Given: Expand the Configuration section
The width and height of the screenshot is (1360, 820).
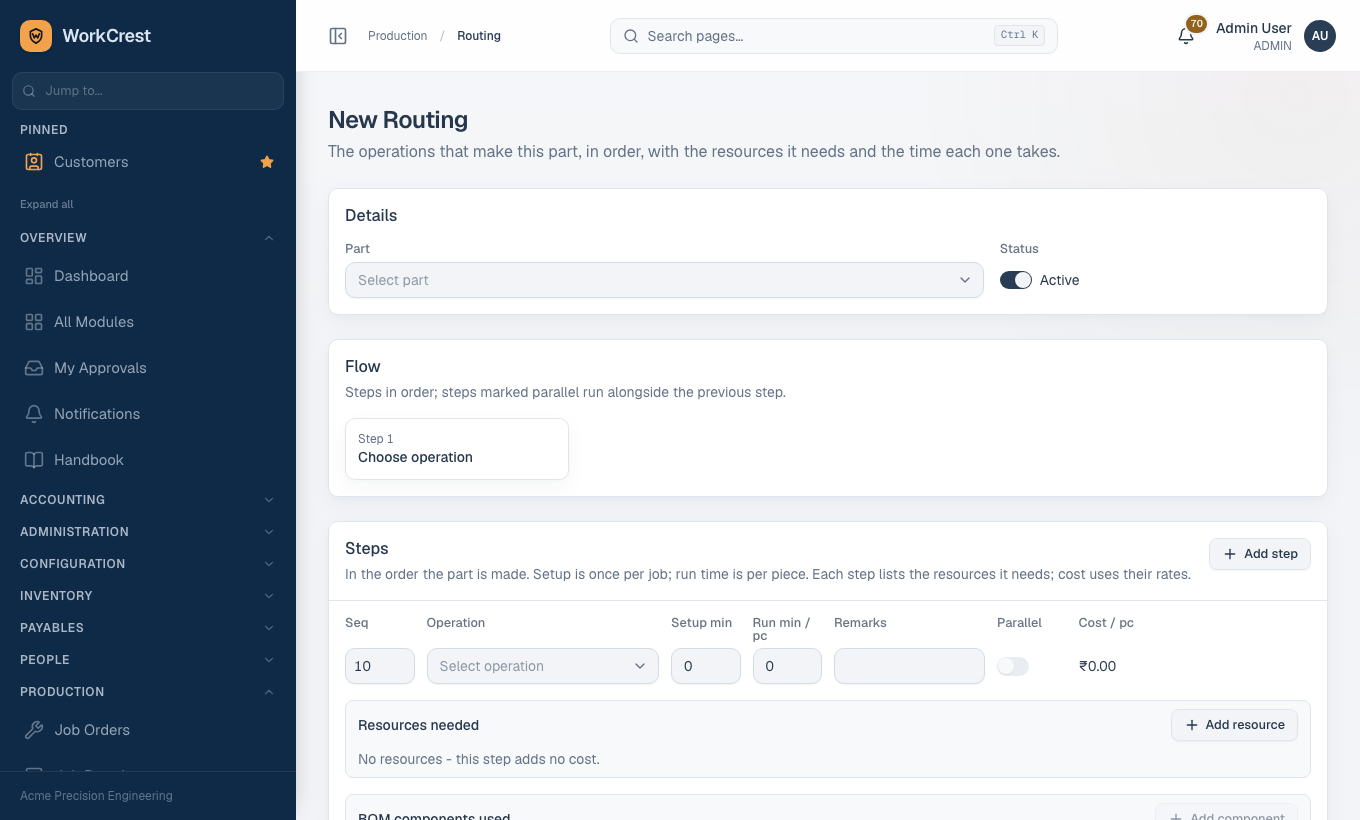Looking at the screenshot, I should point(148,564).
